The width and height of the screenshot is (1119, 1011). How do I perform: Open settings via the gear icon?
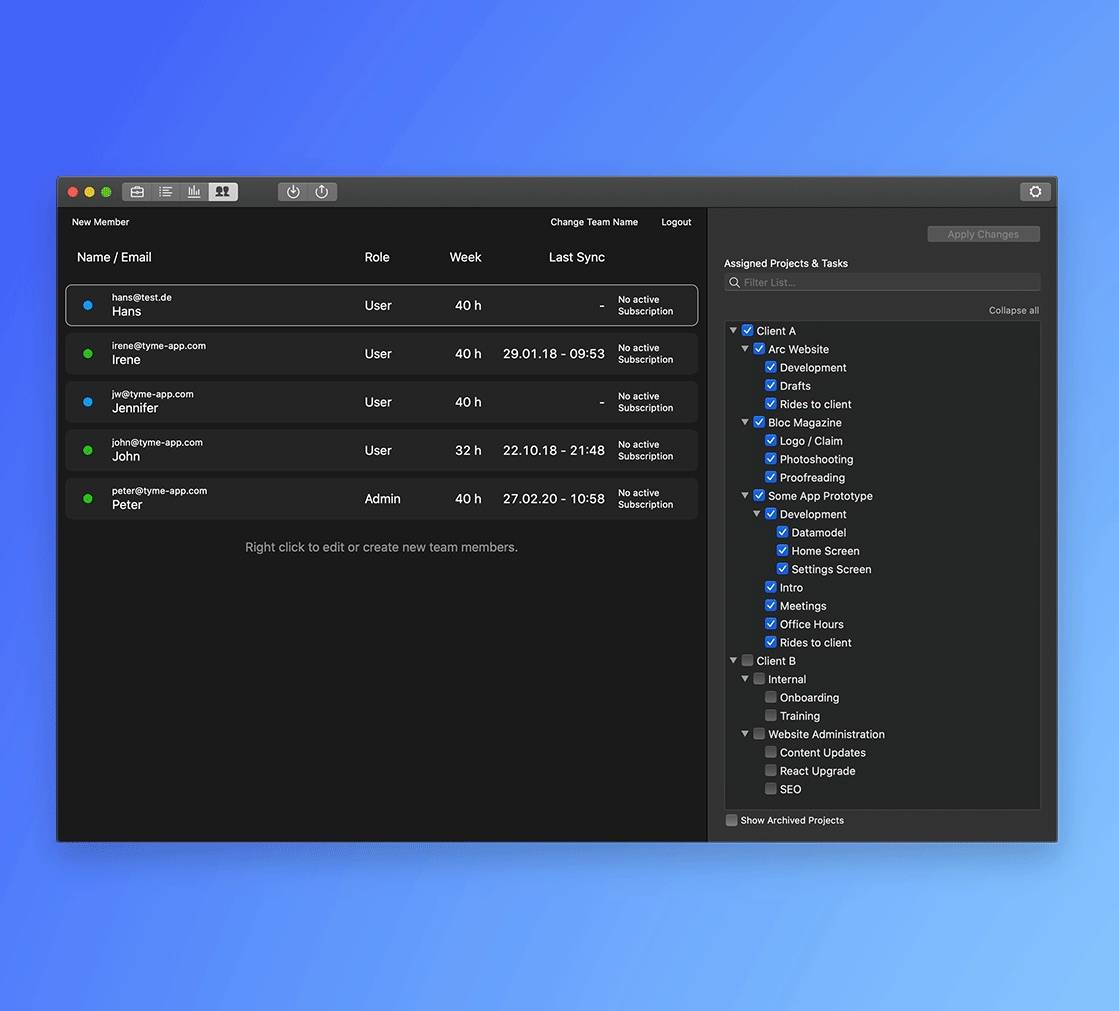1035,192
